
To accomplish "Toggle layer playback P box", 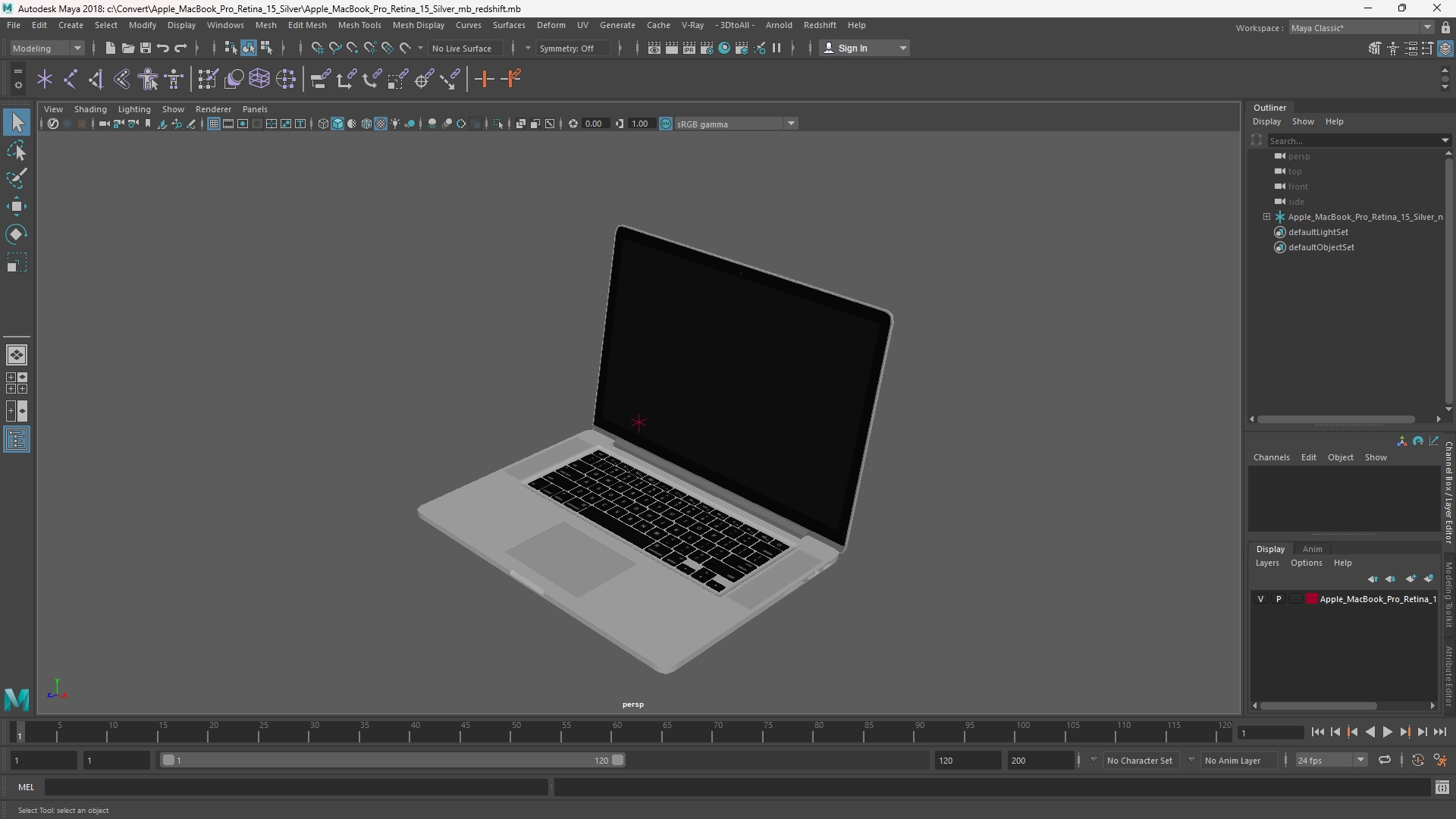I will click(x=1279, y=599).
